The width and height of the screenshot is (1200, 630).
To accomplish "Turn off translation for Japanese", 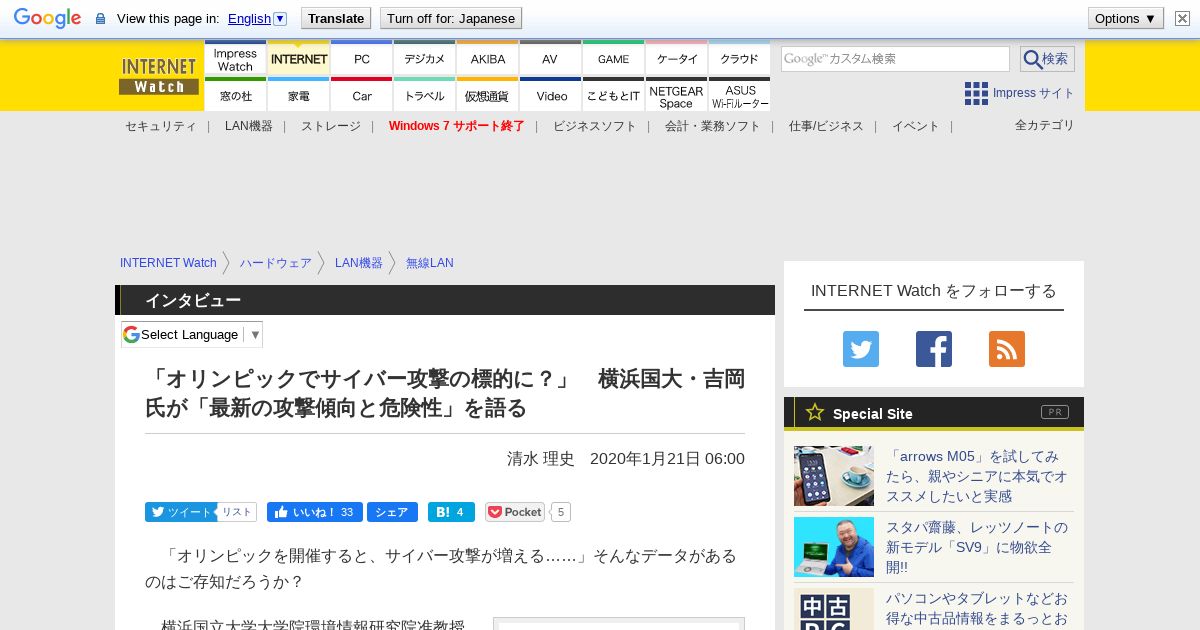I will pyautogui.click(x=451, y=18).
